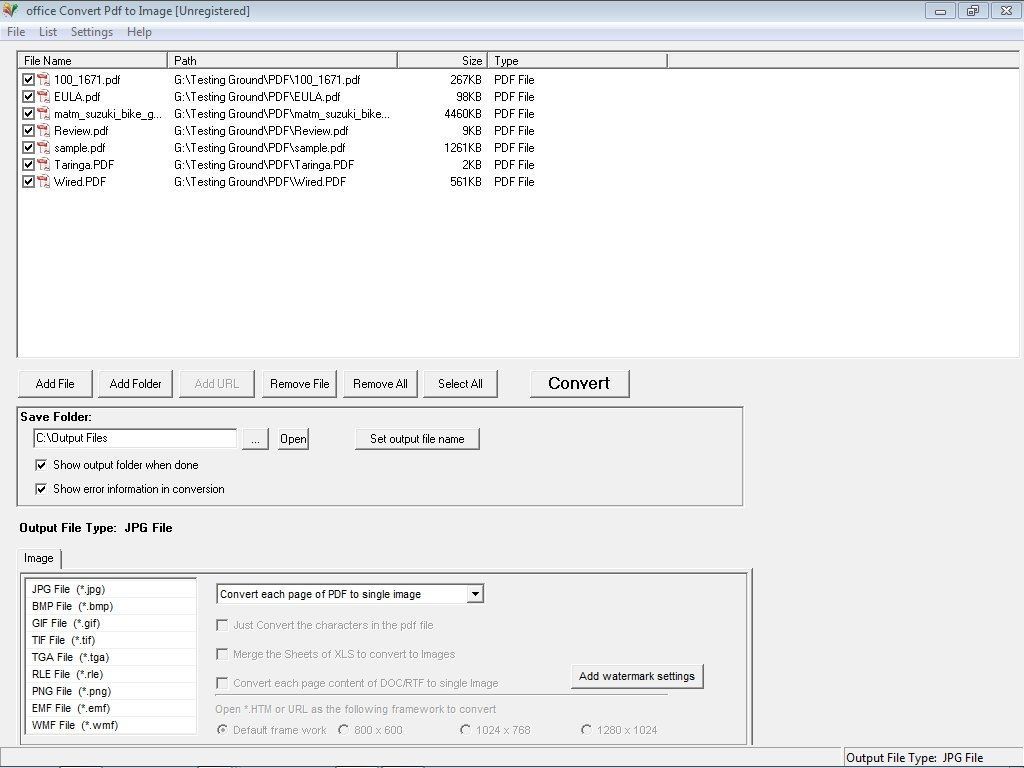Click the Save Folder path input field
The image size is (1024, 768).
135,438
